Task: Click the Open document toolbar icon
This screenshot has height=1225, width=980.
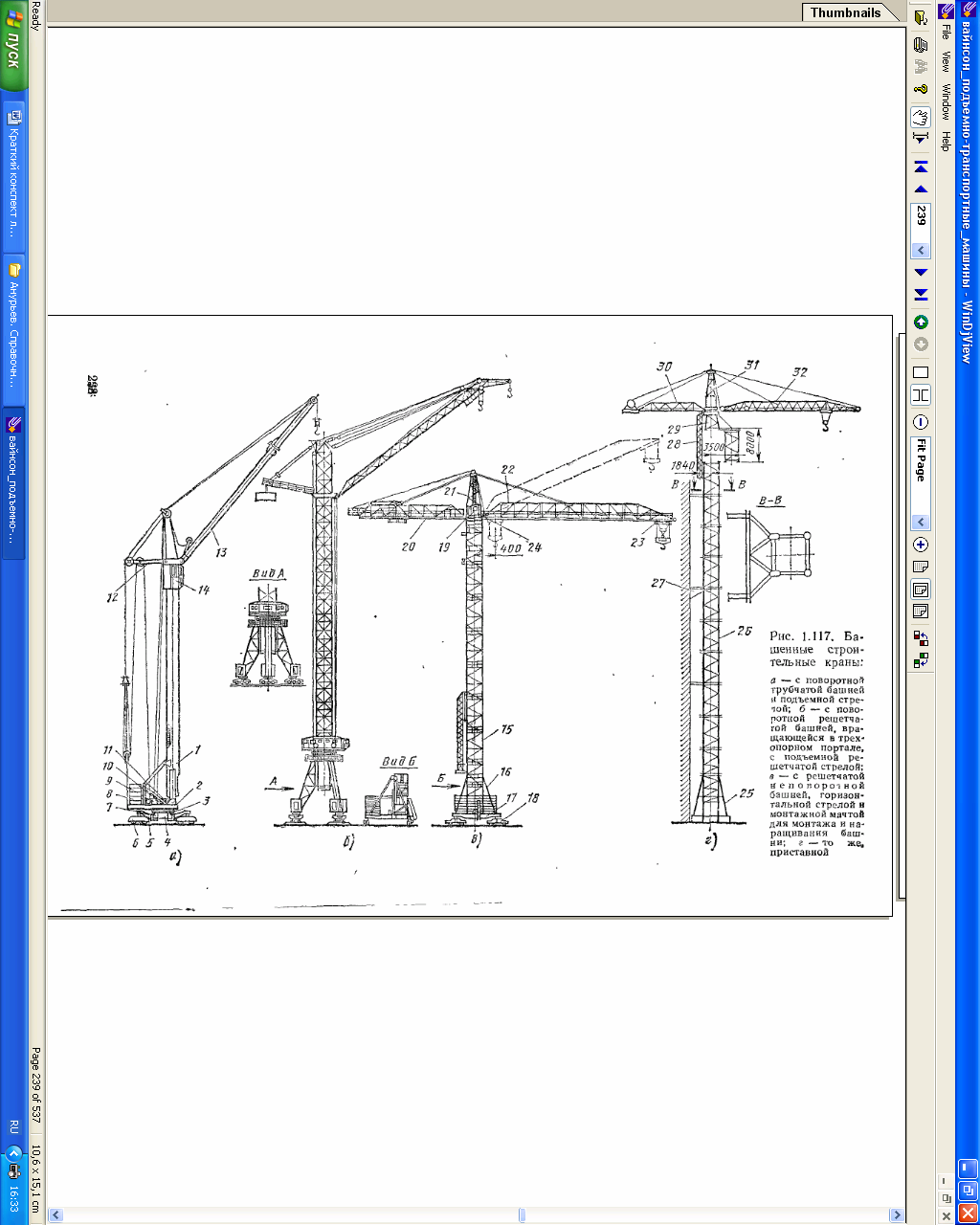Action: pos(921,17)
